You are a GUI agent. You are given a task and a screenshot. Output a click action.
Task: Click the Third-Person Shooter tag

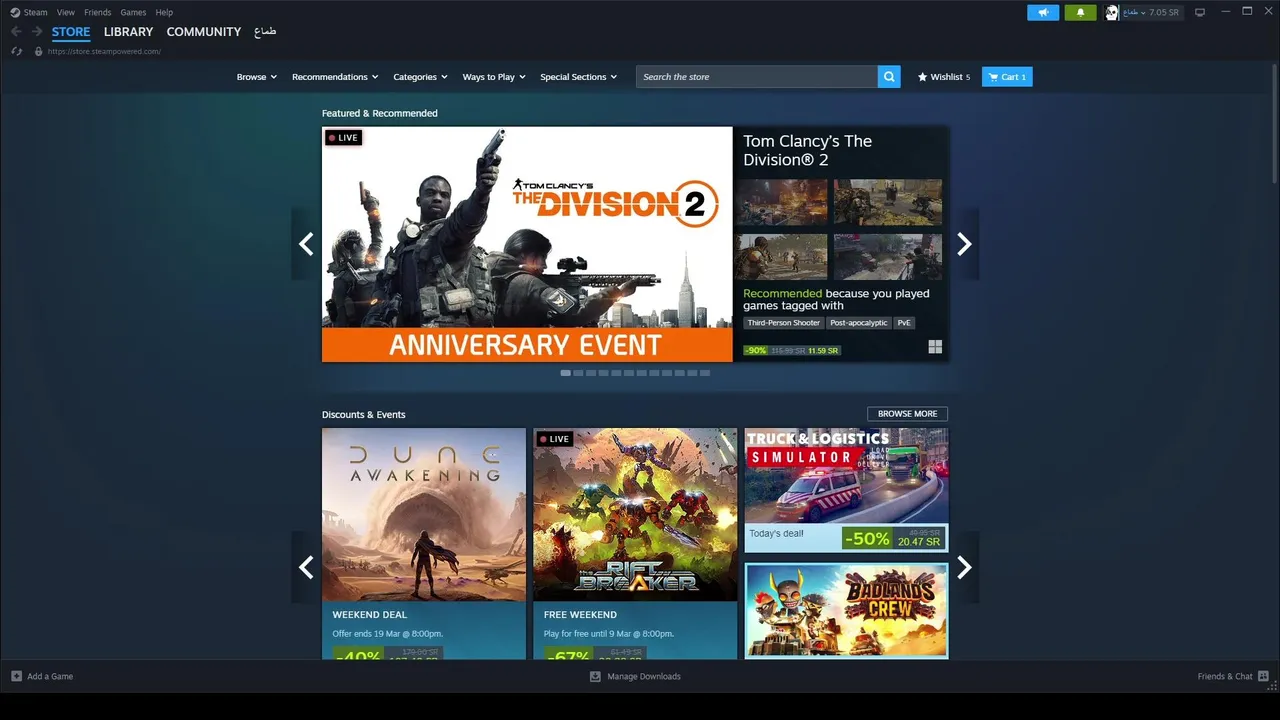point(783,323)
